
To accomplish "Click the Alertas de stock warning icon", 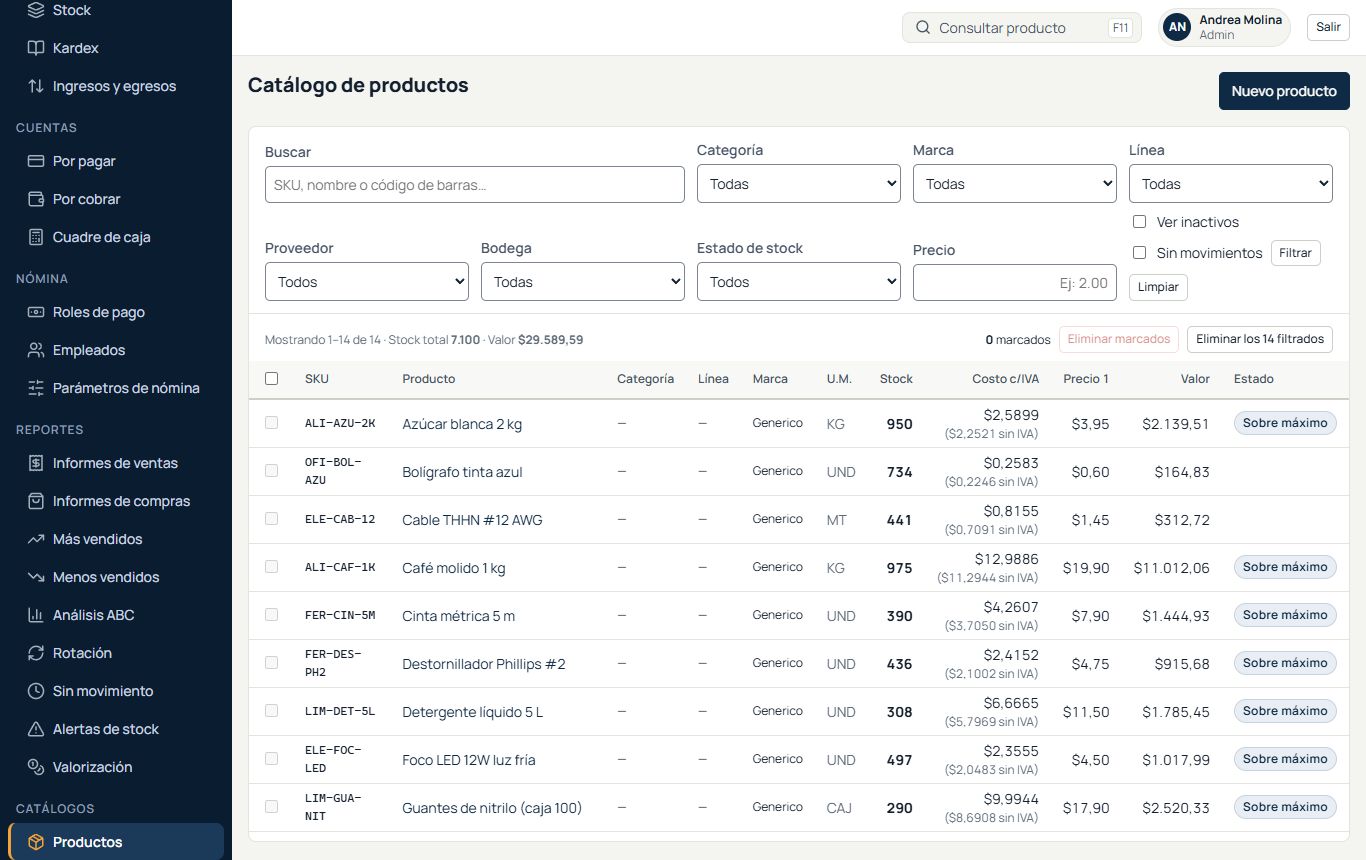I will pyautogui.click(x=36, y=729).
